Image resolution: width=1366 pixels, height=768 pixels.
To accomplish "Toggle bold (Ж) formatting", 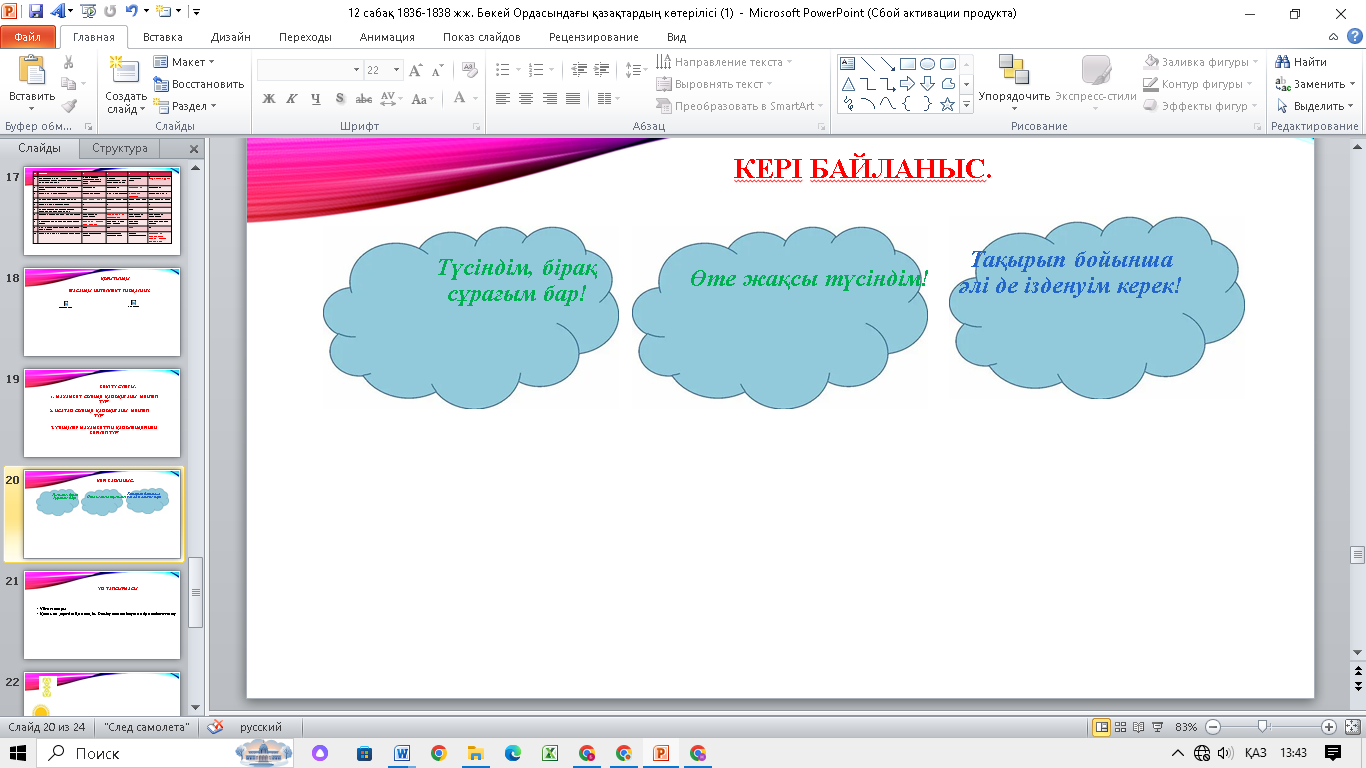I will [x=268, y=99].
